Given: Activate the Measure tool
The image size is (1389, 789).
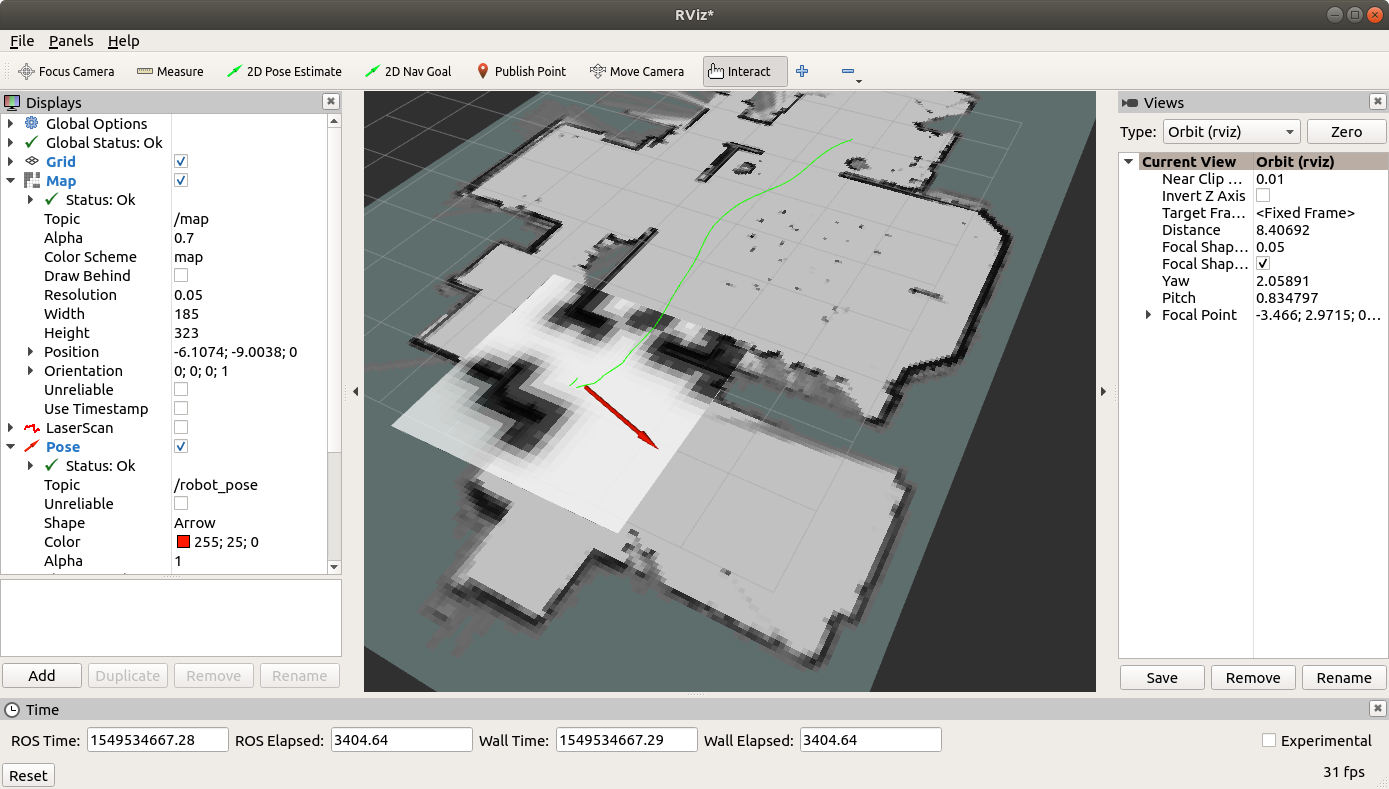Looking at the screenshot, I should (x=170, y=71).
